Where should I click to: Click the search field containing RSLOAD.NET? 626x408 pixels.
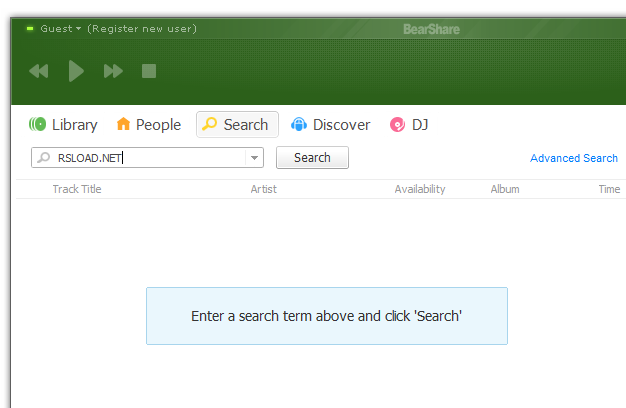[147, 158]
